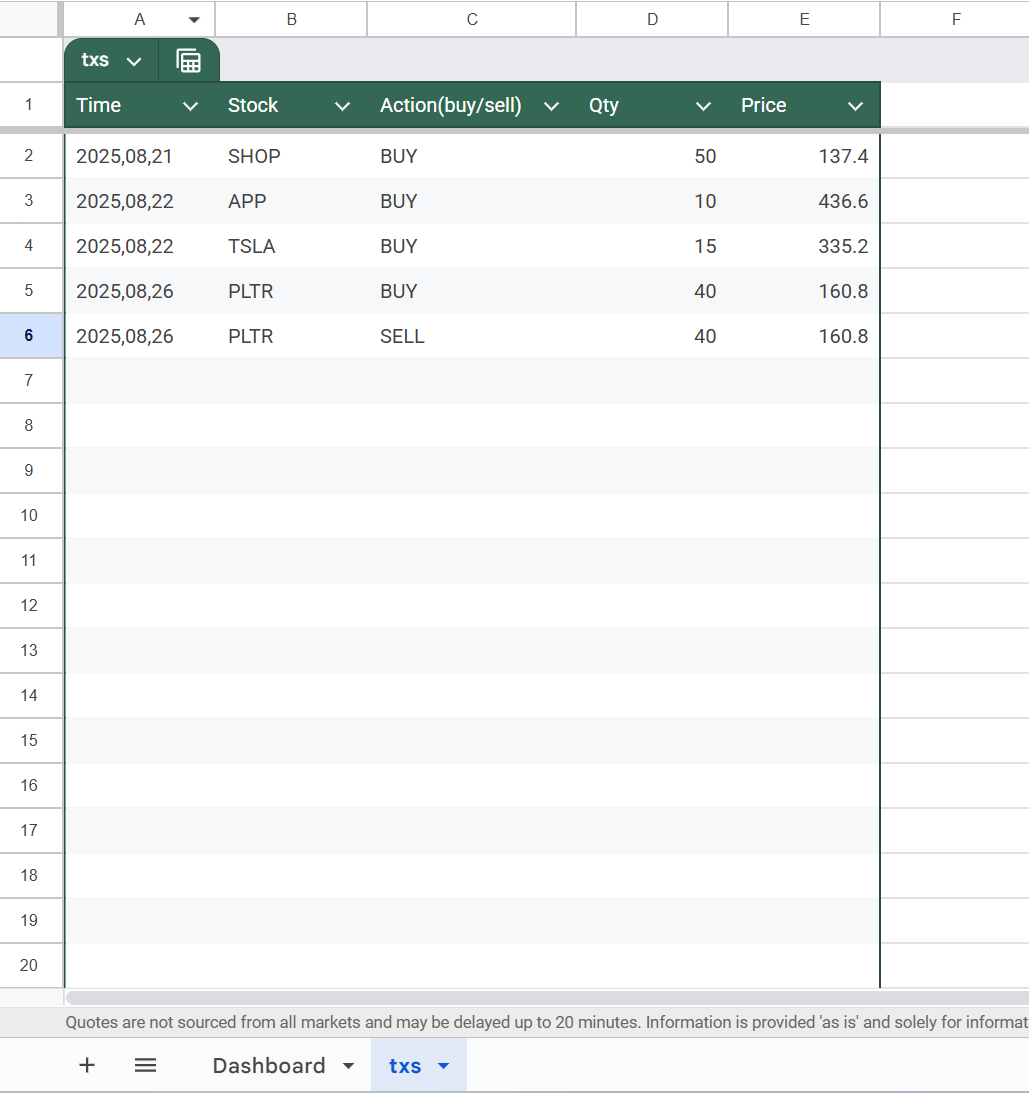Image resolution: width=1029 pixels, height=1093 pixels.
Task: Open the Action(buy/sell) column dropdown
Action: pyautogui.click(x=550, y=106)
